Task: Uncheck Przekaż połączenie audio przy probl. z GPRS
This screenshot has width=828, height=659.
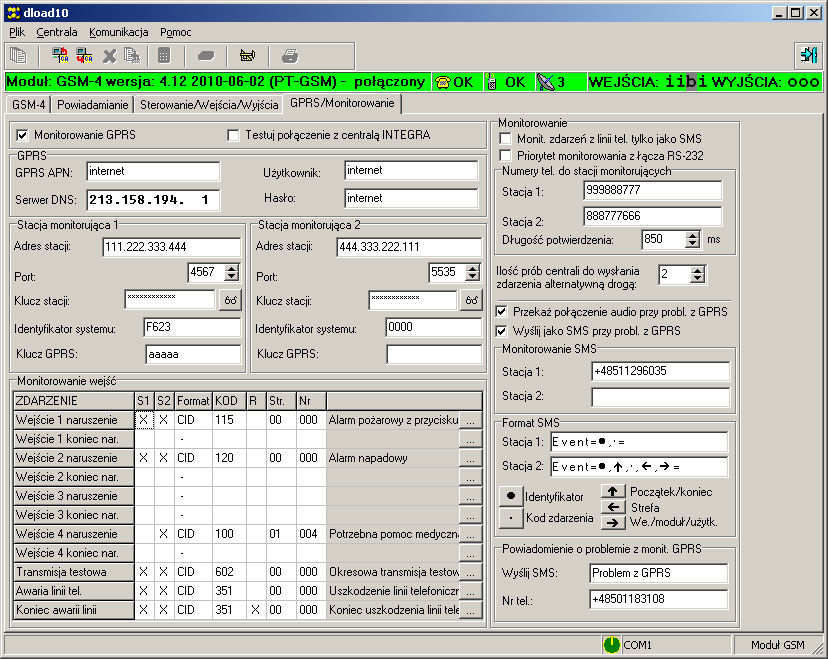Action: pyautogui.click(x=501, y=312)
